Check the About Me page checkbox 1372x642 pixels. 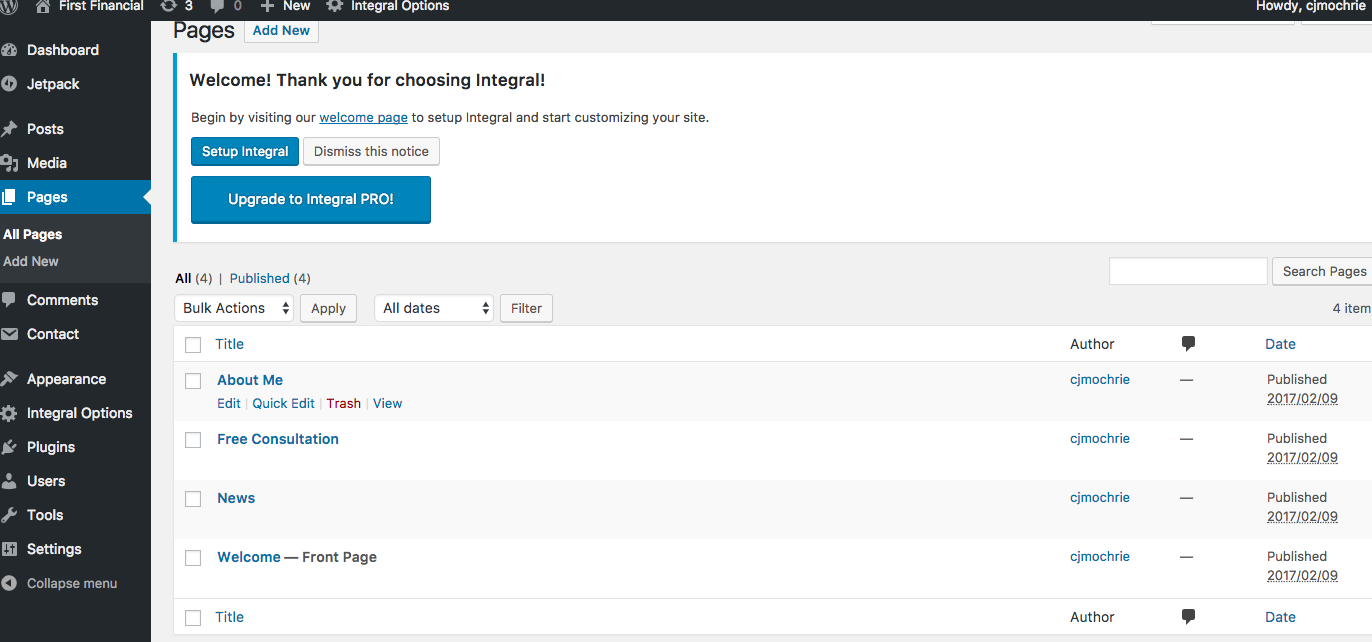click(x=193, y=381)
